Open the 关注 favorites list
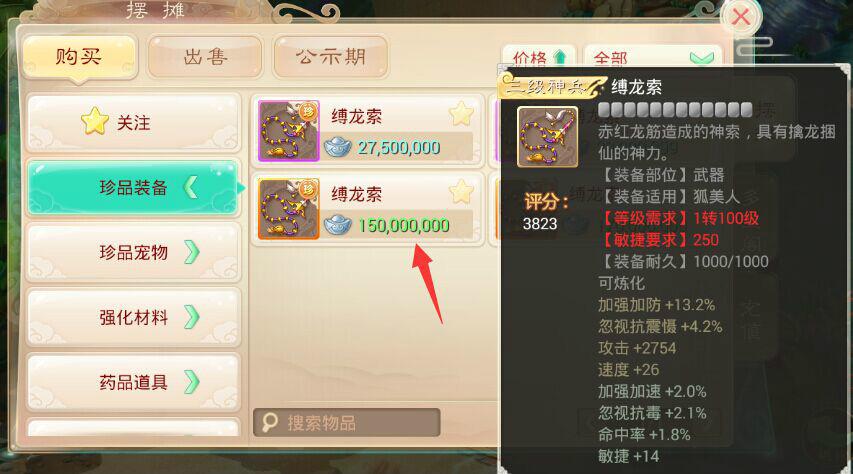853x474 pixels. pos(133,122)
